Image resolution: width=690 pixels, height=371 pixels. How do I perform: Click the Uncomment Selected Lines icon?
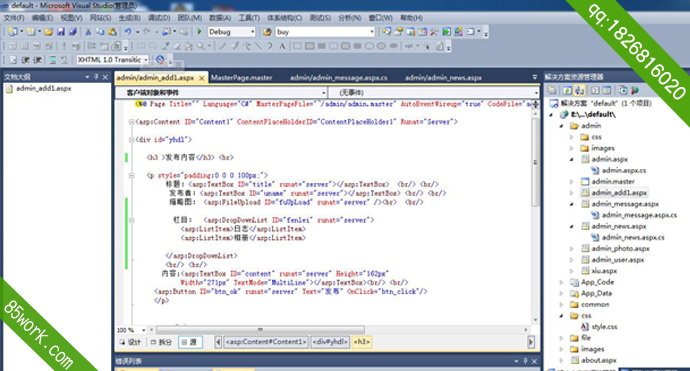64,60
